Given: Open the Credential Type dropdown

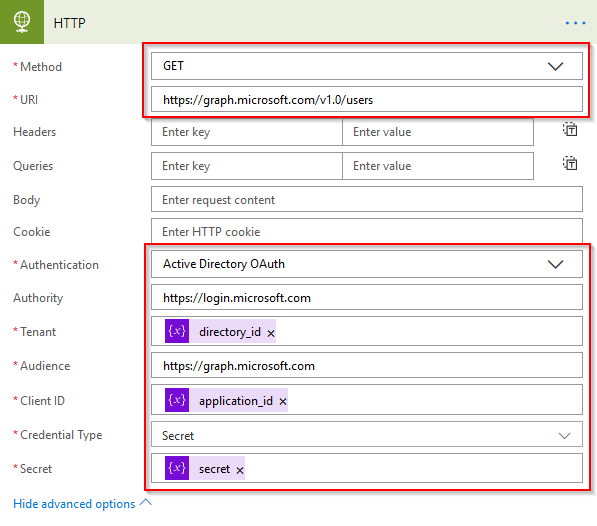Looking at the screenshot, I should (367, 434).
